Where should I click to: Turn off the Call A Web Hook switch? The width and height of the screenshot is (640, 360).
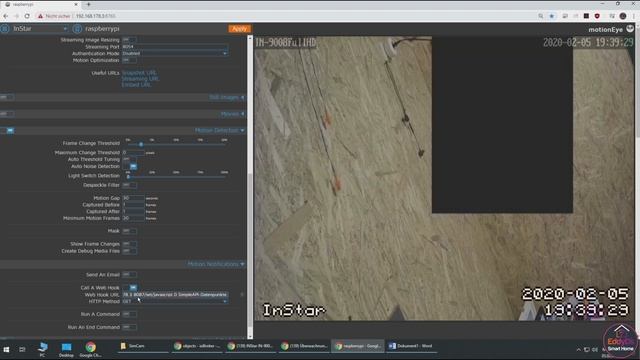[129, 287]
